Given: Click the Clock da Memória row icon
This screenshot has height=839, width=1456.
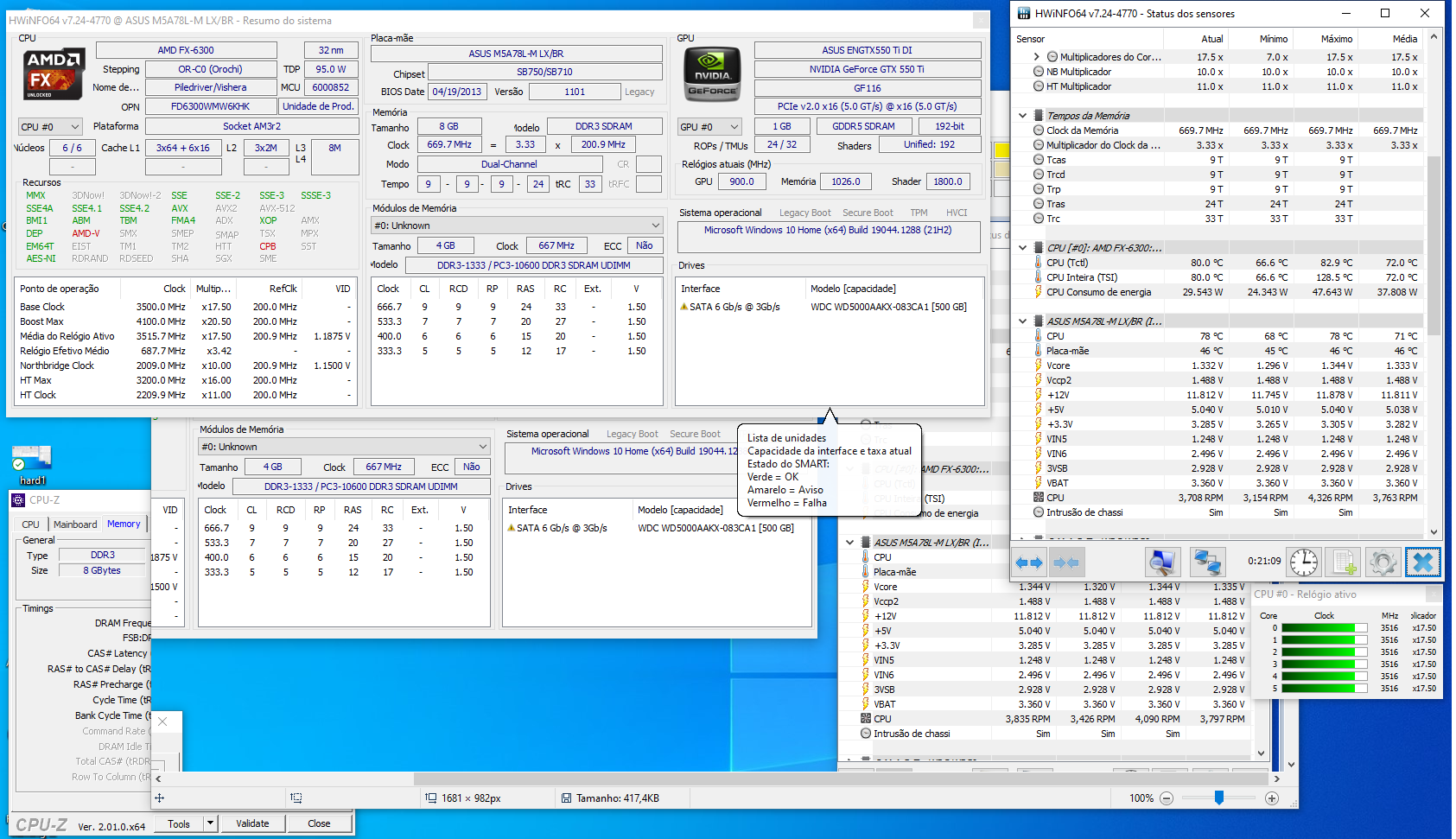Looking at the screenshot, I should click(1039, 130).
